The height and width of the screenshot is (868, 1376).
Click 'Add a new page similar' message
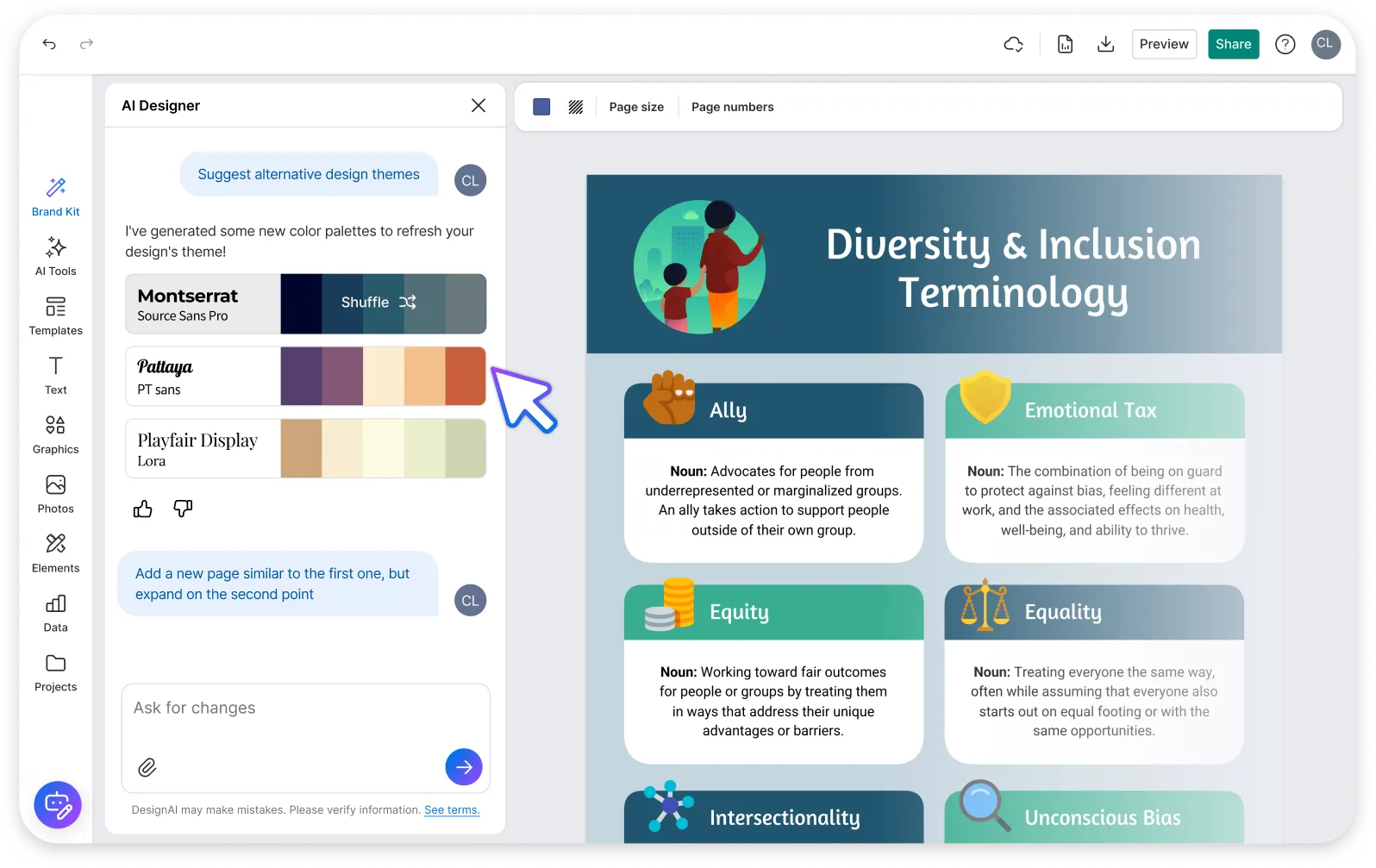tap(278, 584)
